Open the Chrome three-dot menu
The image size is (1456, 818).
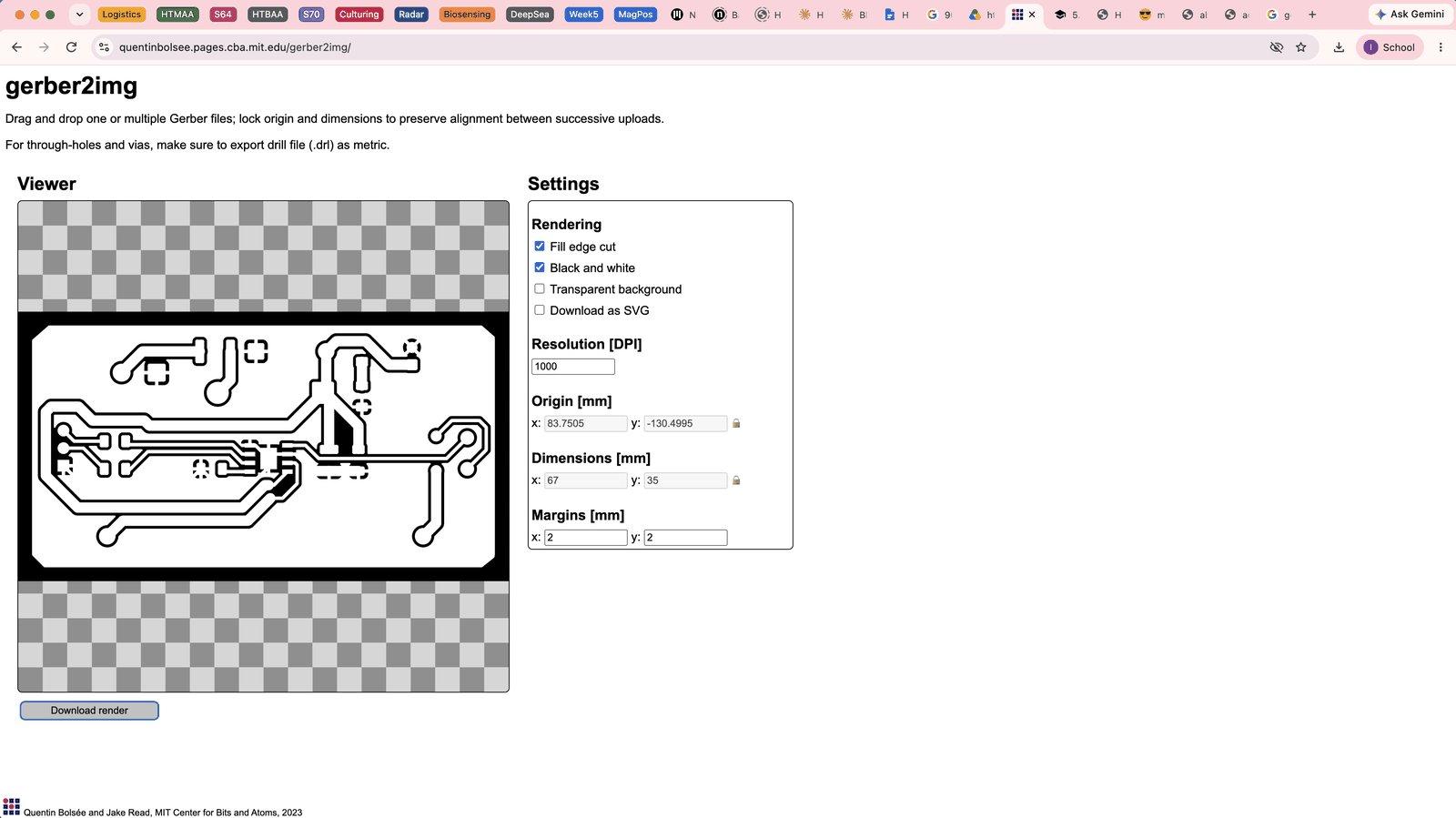1441,47
